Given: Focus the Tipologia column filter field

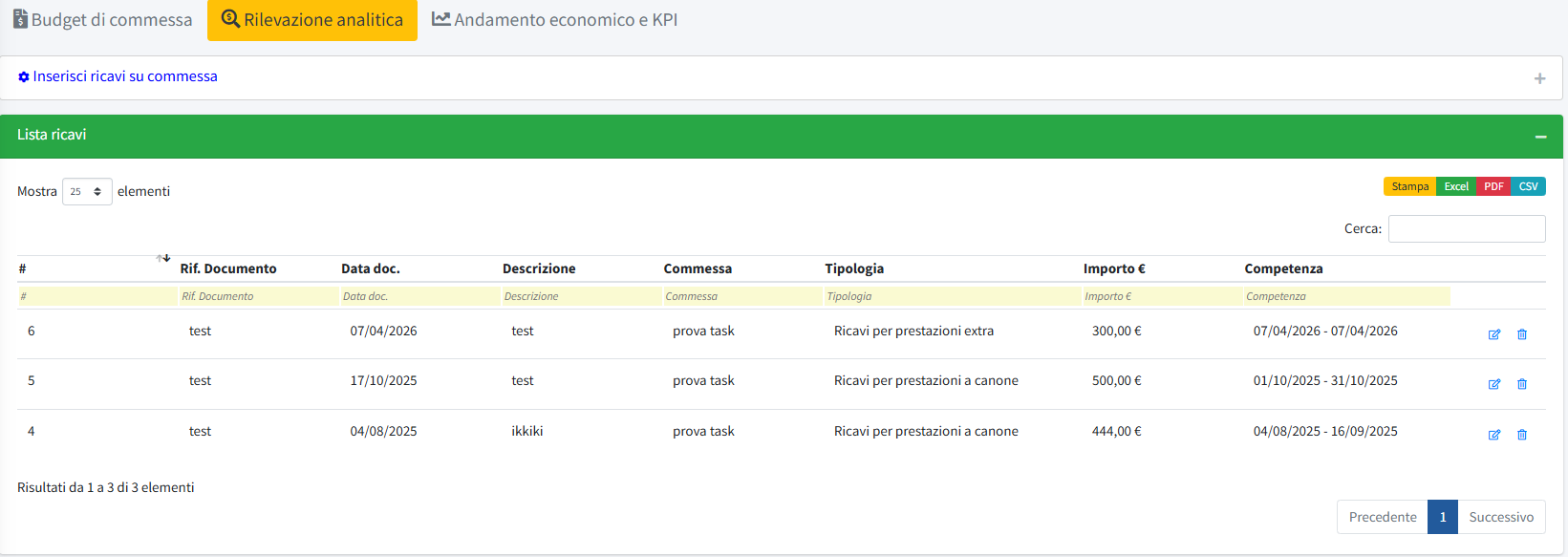Looking at the screenshot, I should pyautogui.click(x=951, y=296).
